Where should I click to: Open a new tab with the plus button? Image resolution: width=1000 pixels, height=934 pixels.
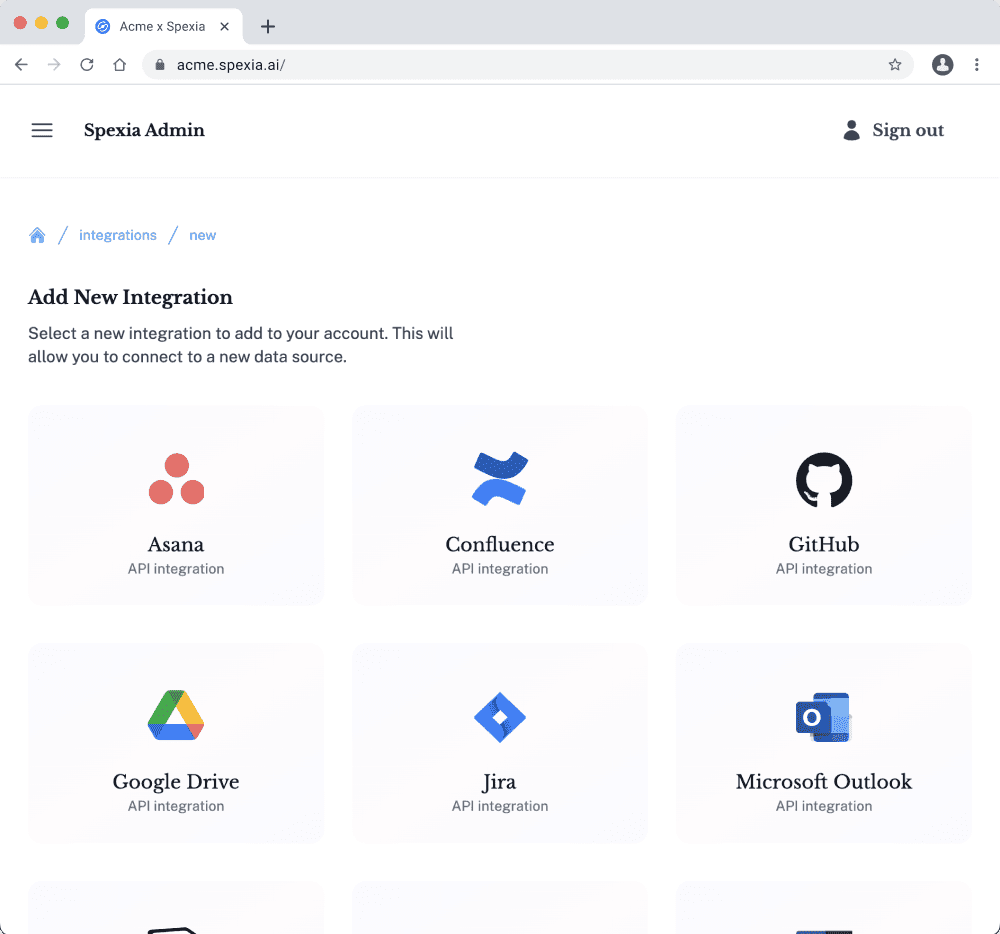pos(268,26)
